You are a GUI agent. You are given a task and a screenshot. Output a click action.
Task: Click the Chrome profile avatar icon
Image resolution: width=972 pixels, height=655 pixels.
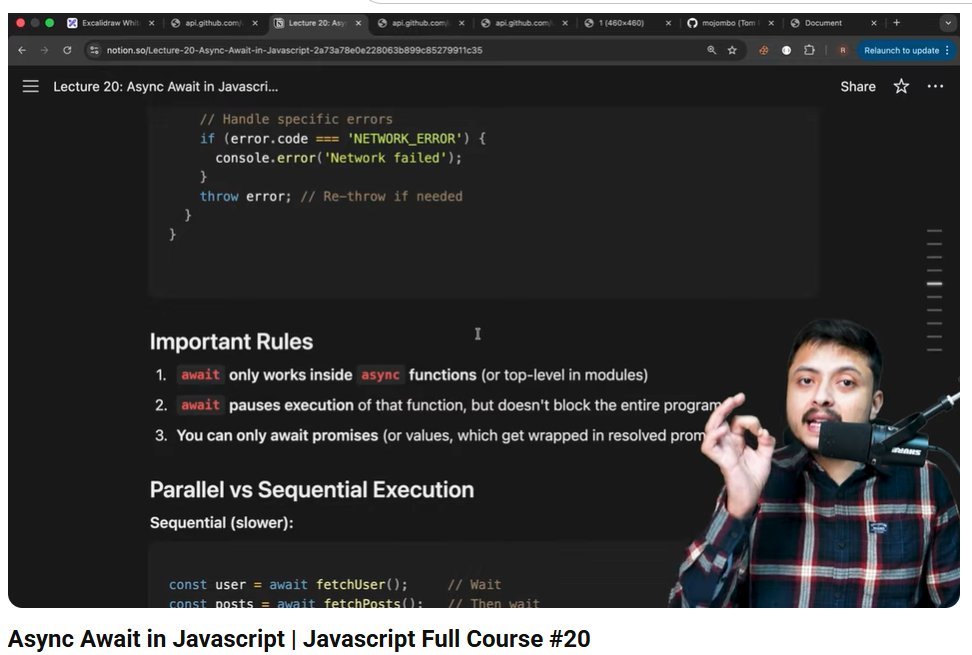click(843, 48)
